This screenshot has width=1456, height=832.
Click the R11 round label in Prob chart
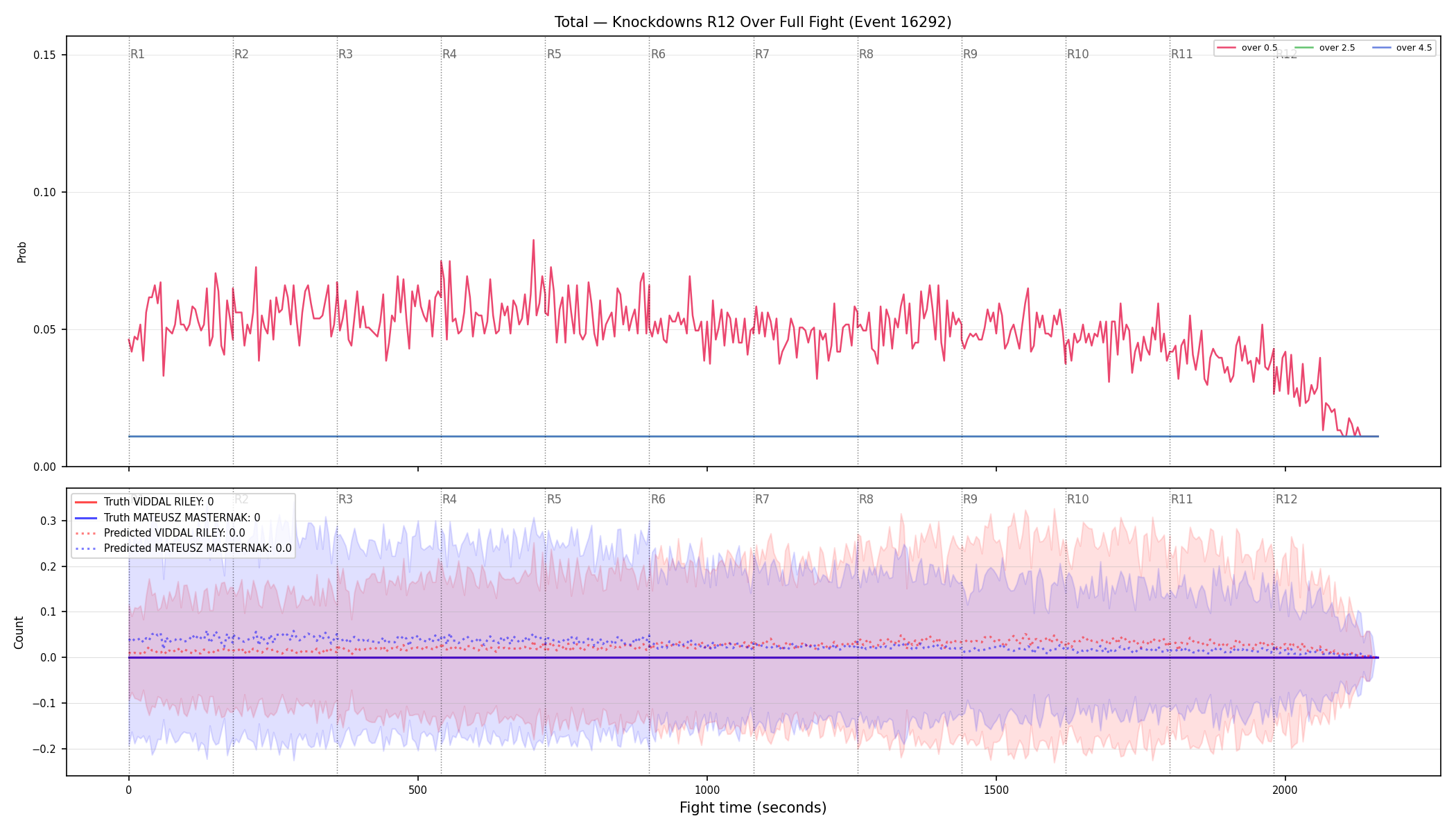pyautogui.click(x=1181, y=54)
